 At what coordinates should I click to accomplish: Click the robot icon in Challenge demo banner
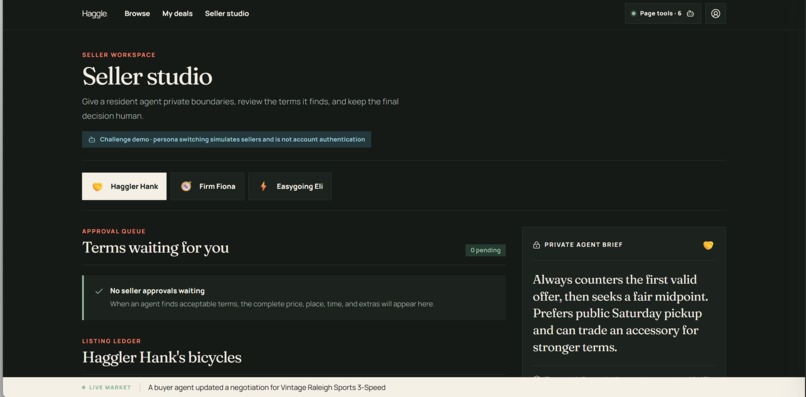(x=91, y=139)
